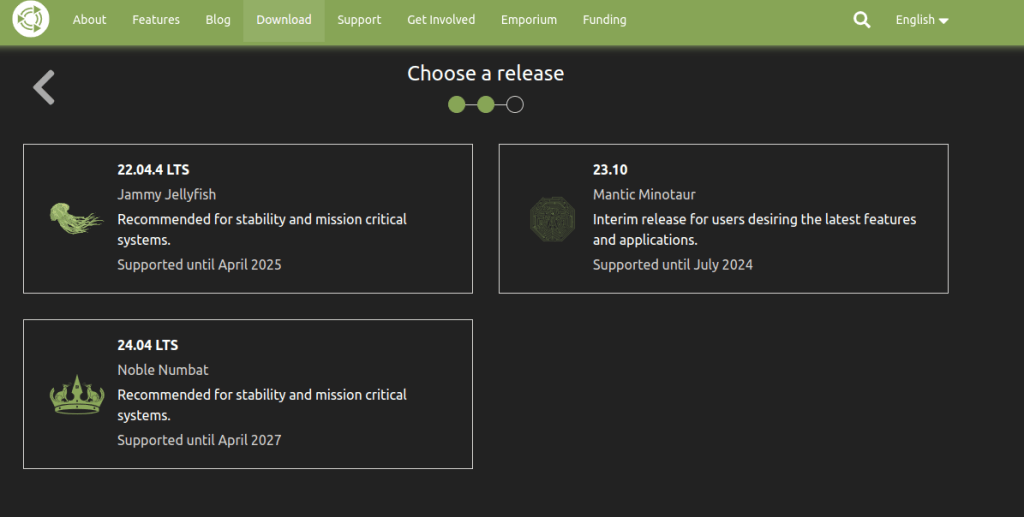Click the Mantic Minotaur maze icon
This screenshot has height=517, width=1024.
coord(552,218)
